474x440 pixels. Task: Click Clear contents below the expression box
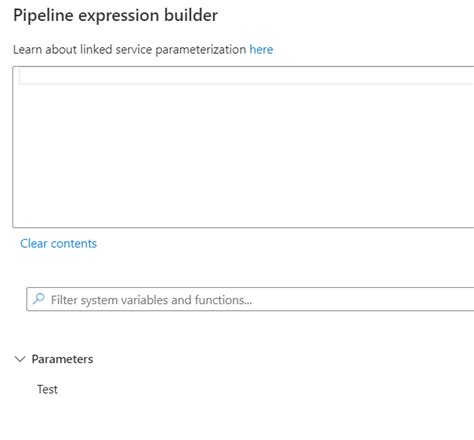coord(58,243)
